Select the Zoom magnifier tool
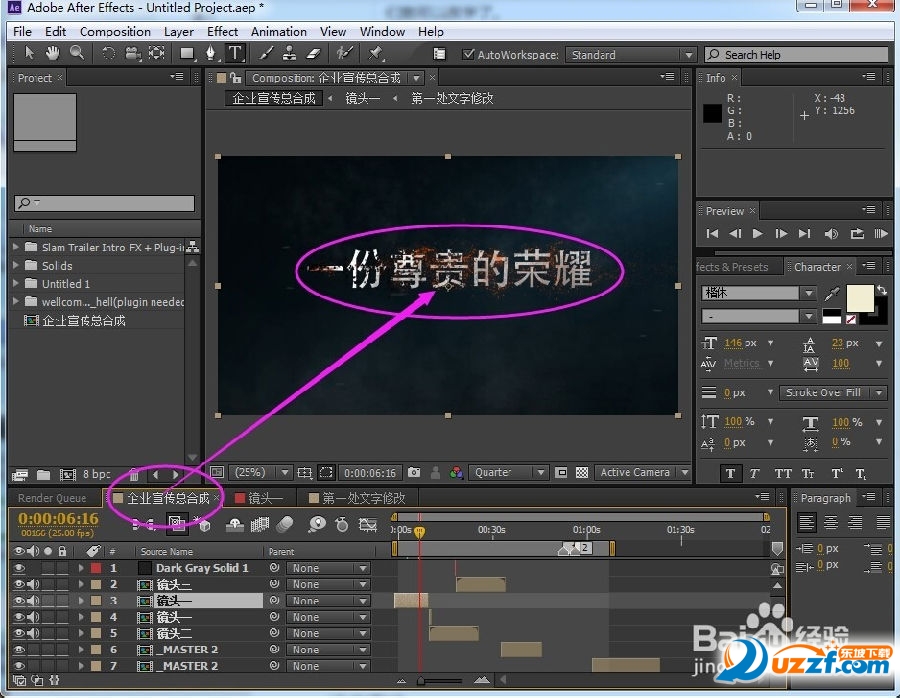This screenshot has width=900, height=698. (x=76, y=53)
